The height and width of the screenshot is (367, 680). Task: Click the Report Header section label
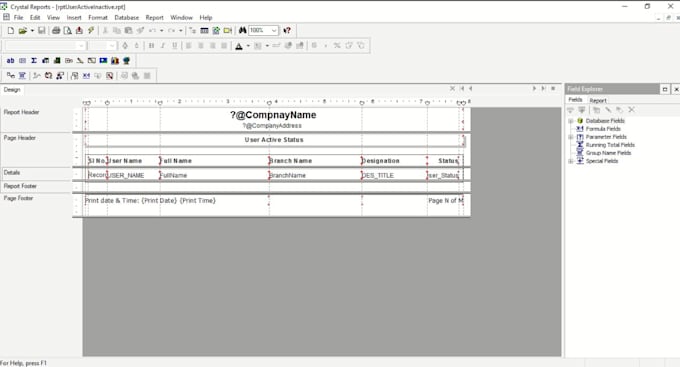pyautogui.click(x=22, y=112)
